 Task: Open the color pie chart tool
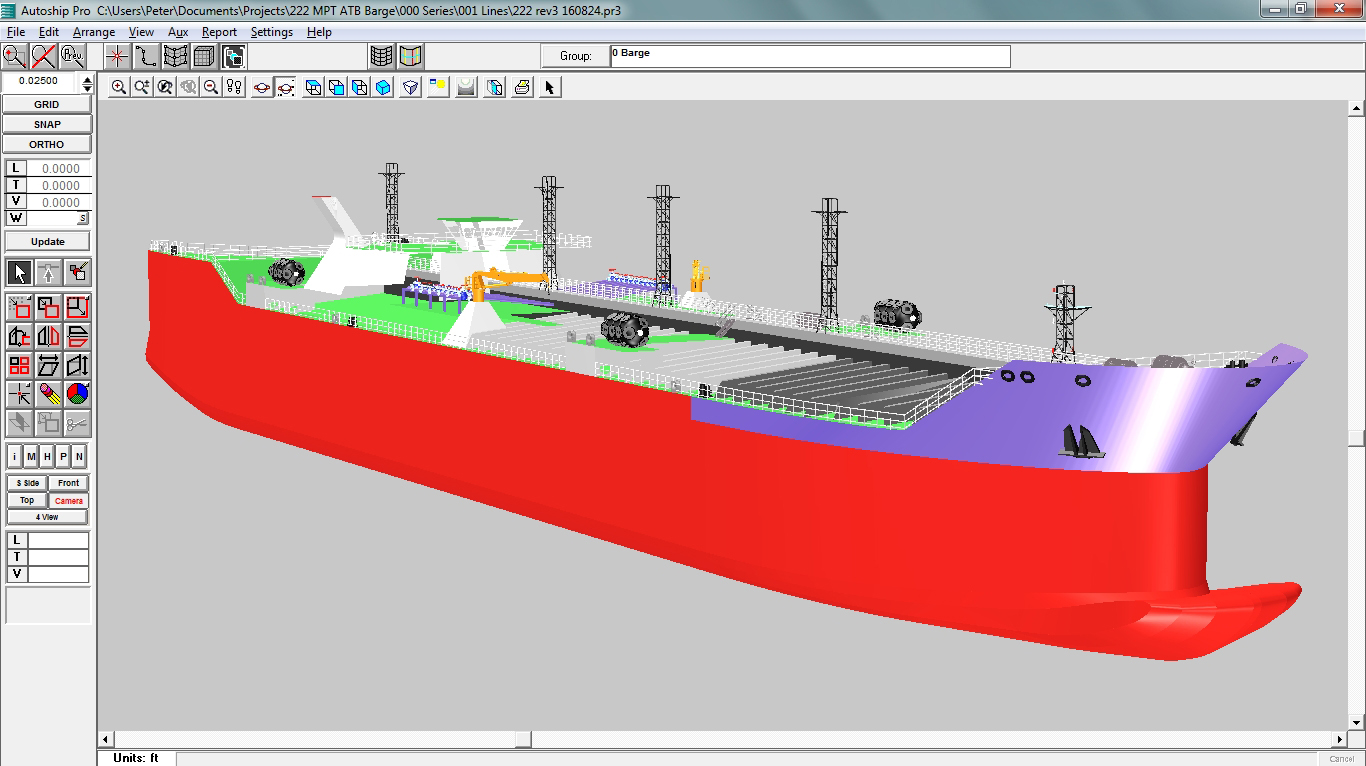[77, 394]
